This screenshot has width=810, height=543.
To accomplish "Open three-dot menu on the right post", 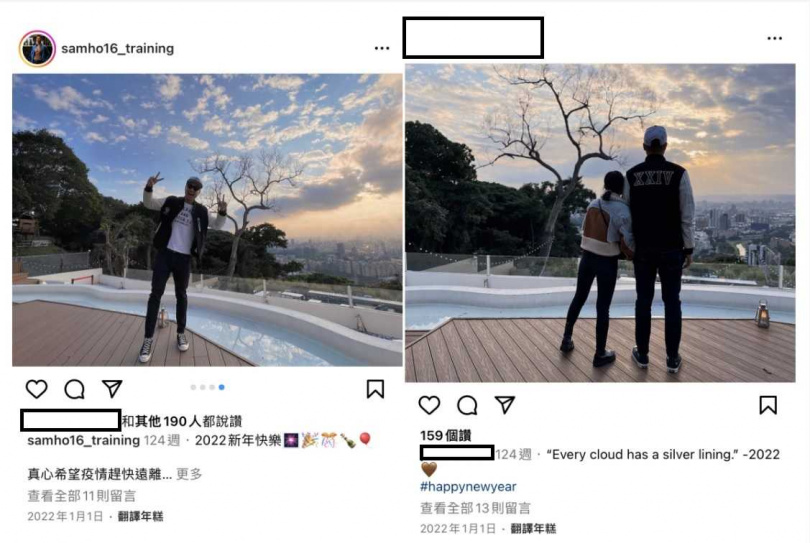I will pos(774,38).
